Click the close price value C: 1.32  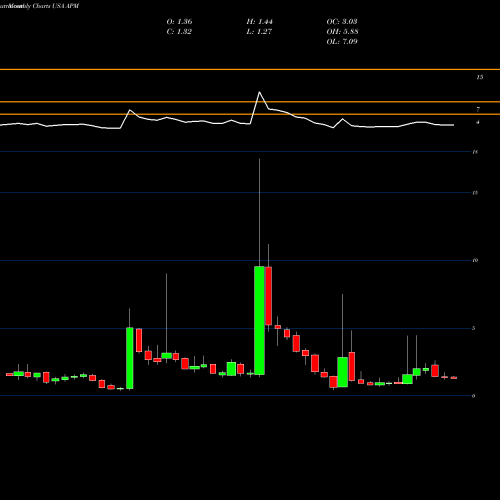pos(179,32)
